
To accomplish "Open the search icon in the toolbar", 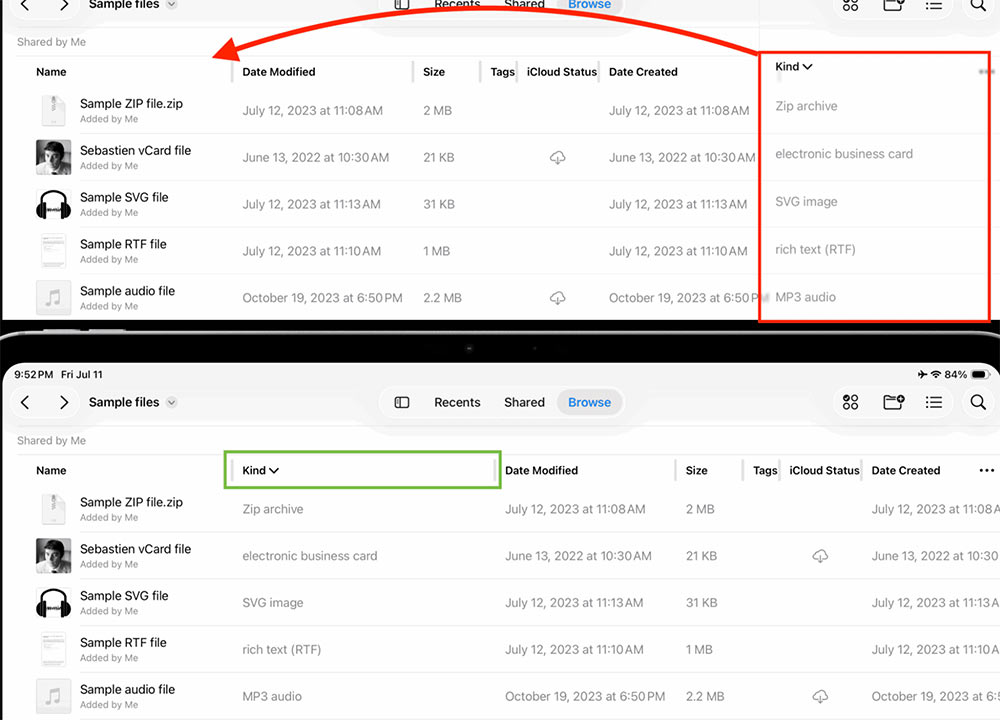I will [978, 402].
